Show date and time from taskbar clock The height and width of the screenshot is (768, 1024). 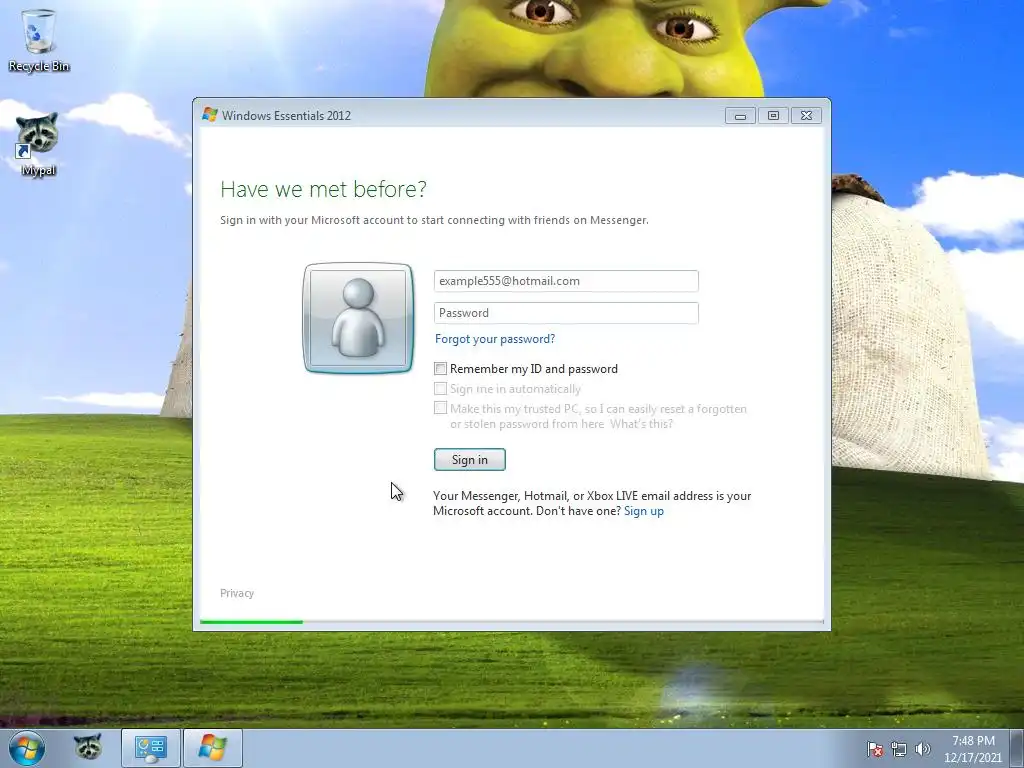coord(973,749)
